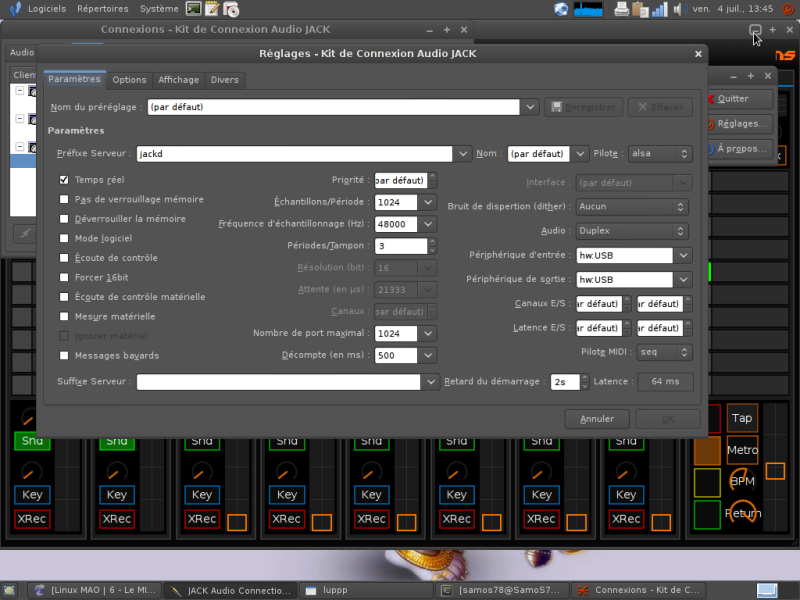Click the printer tray icon
The image size is (800, 600).
click(x=621, y=9)
